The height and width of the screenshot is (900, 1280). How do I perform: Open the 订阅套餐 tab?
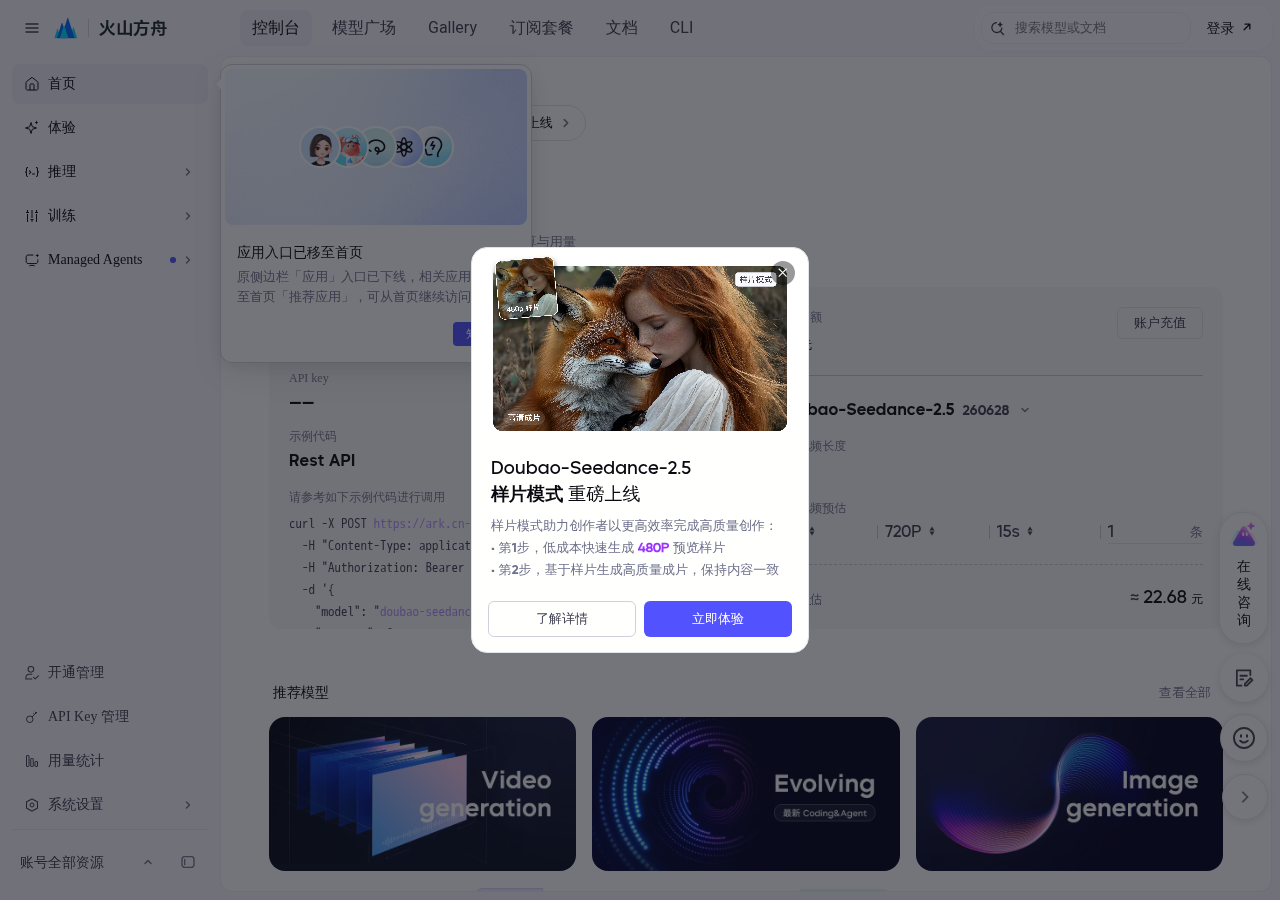pos(541,28)
